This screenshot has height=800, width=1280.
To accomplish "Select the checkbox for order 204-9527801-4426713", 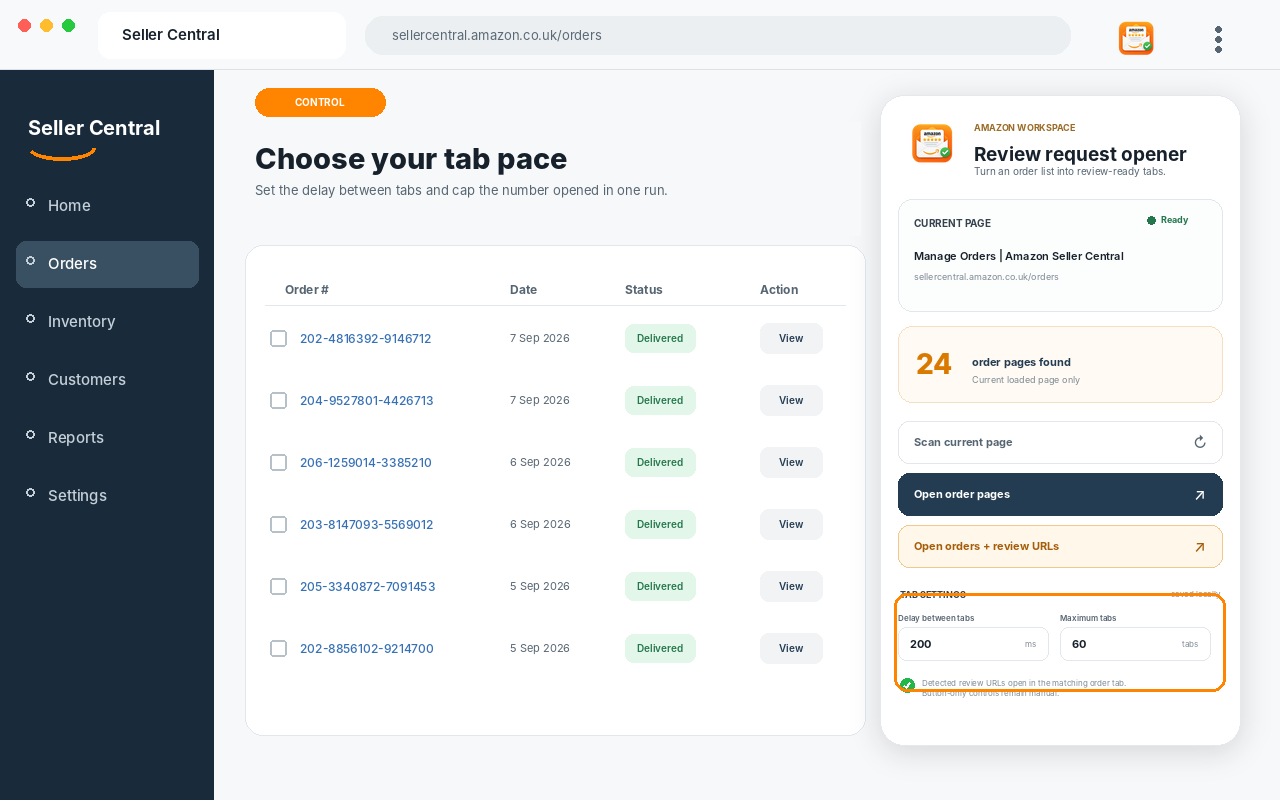I will coord(279,401).
